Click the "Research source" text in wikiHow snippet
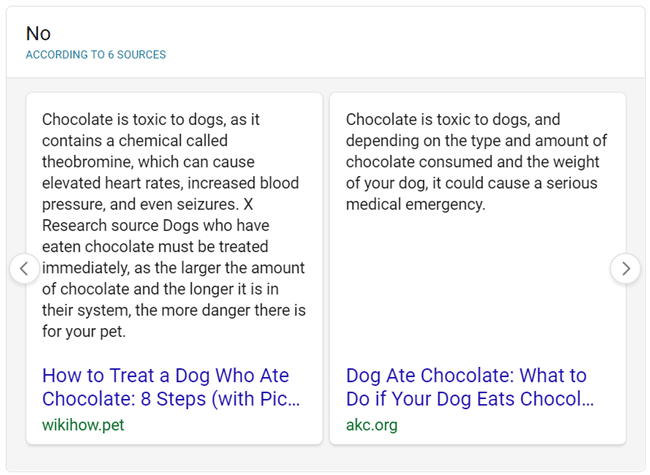This screenshot has height=475, width=650. pos(101,225)
